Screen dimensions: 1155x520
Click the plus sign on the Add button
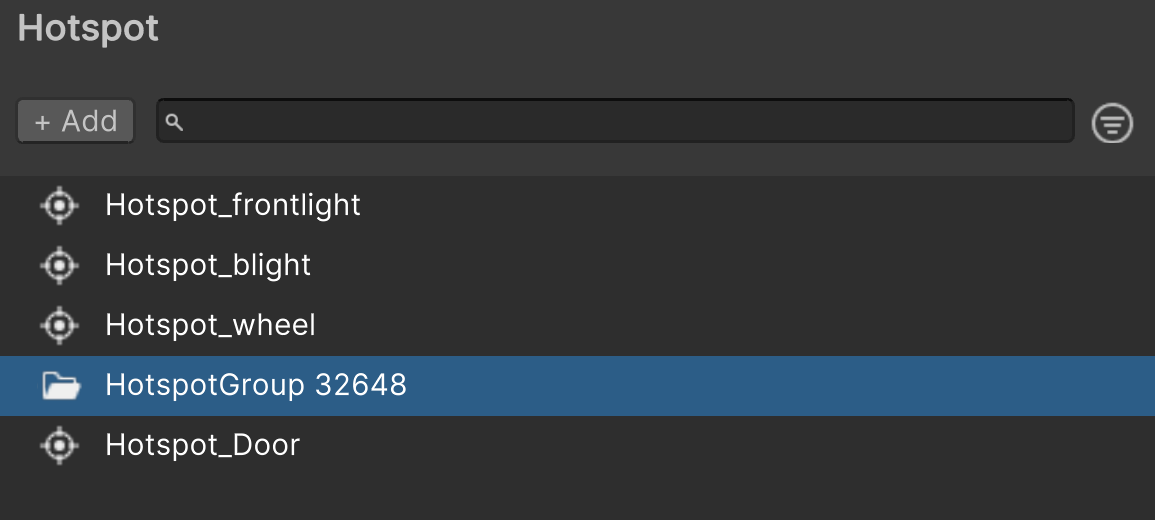pyautogui.click(x=42, y=122)
